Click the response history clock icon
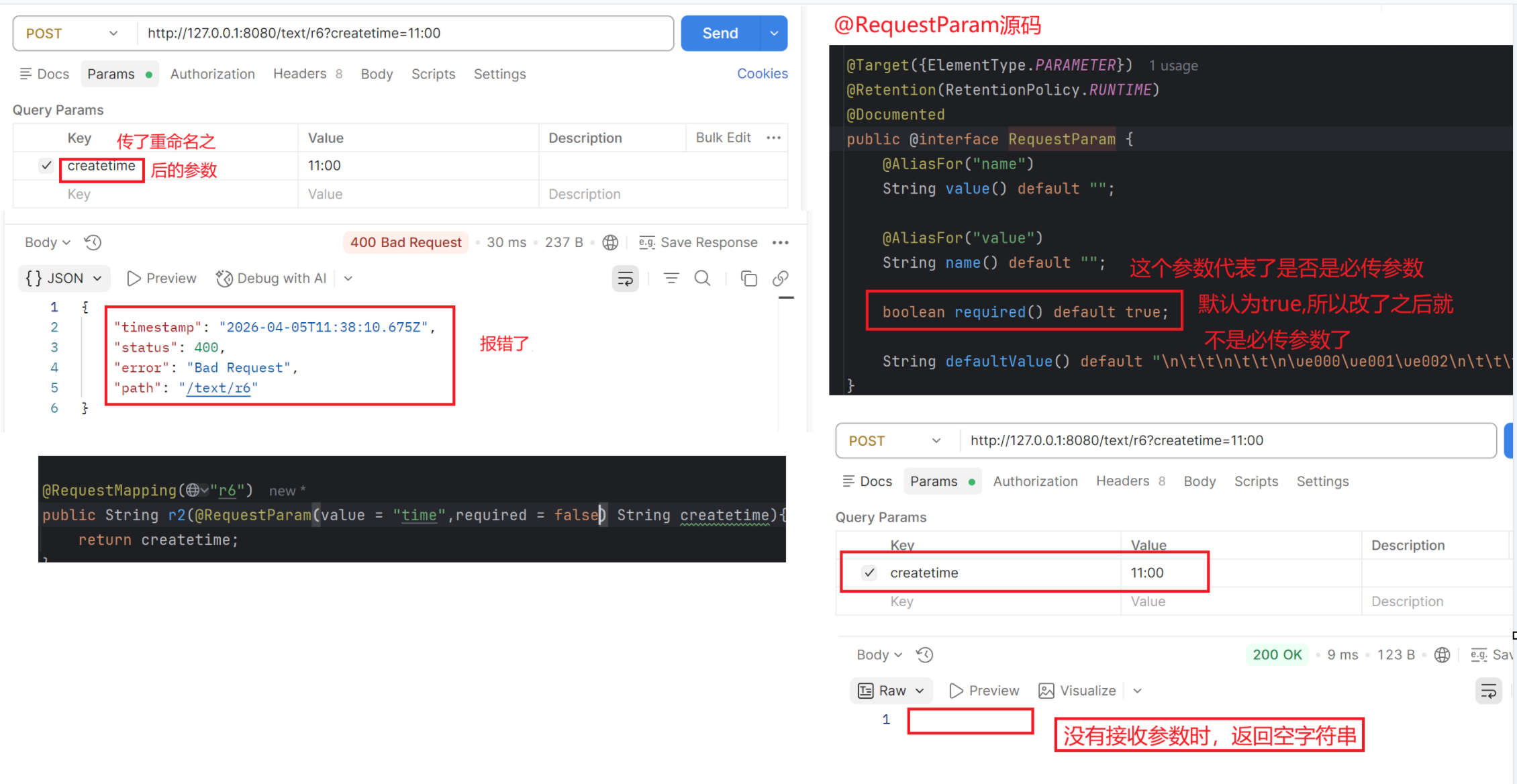This screenshot has width=1517, height=784. pos(93,242)
